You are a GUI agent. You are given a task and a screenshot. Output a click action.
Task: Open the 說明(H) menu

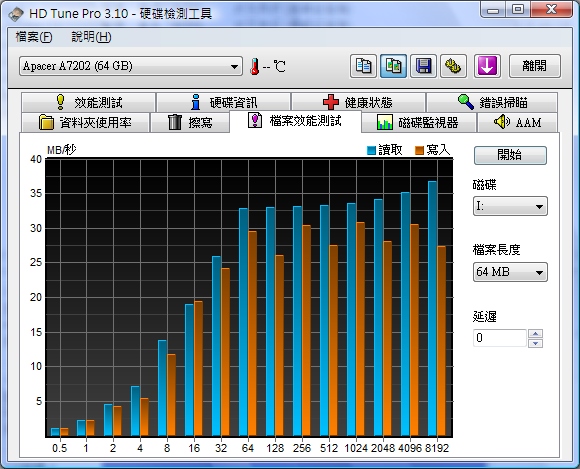click(x=91, y=37)
